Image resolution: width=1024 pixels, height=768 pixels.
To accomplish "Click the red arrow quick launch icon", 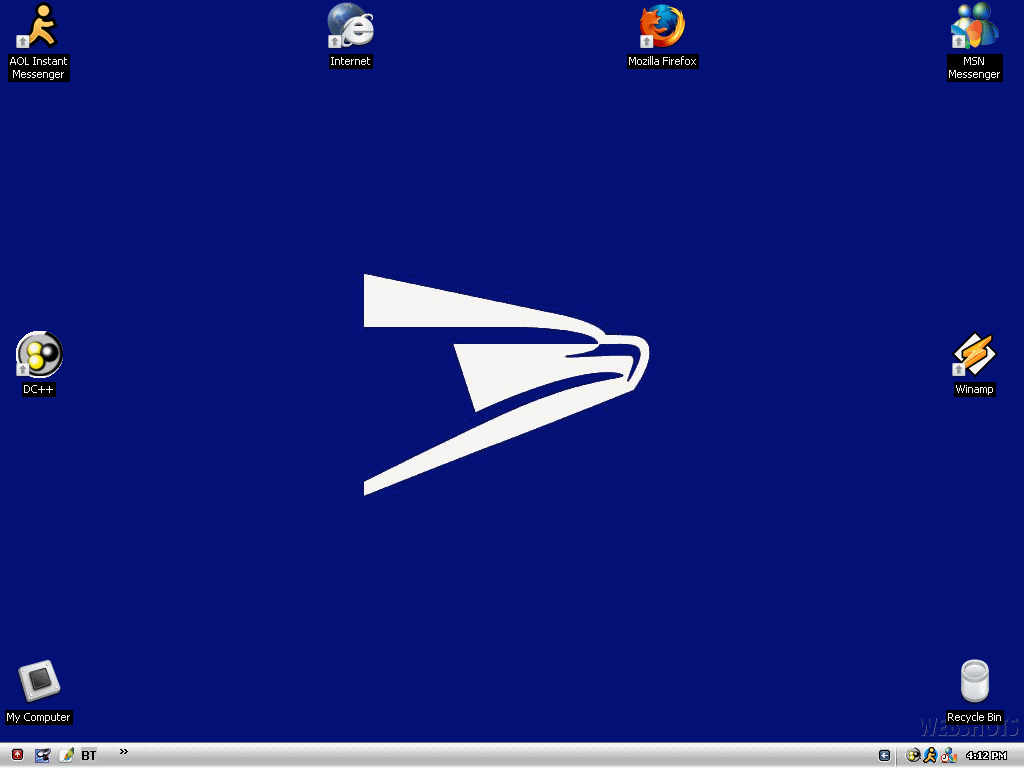I will click(x=17, y=755).
